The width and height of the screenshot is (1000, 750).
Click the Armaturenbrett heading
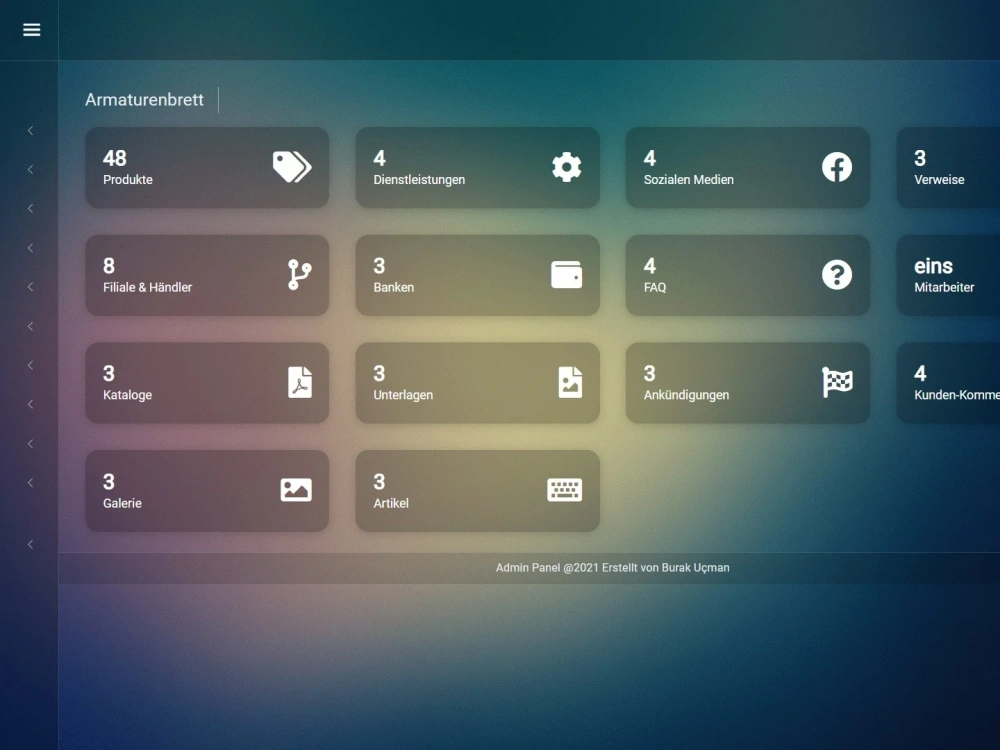(x=144, y=99)
